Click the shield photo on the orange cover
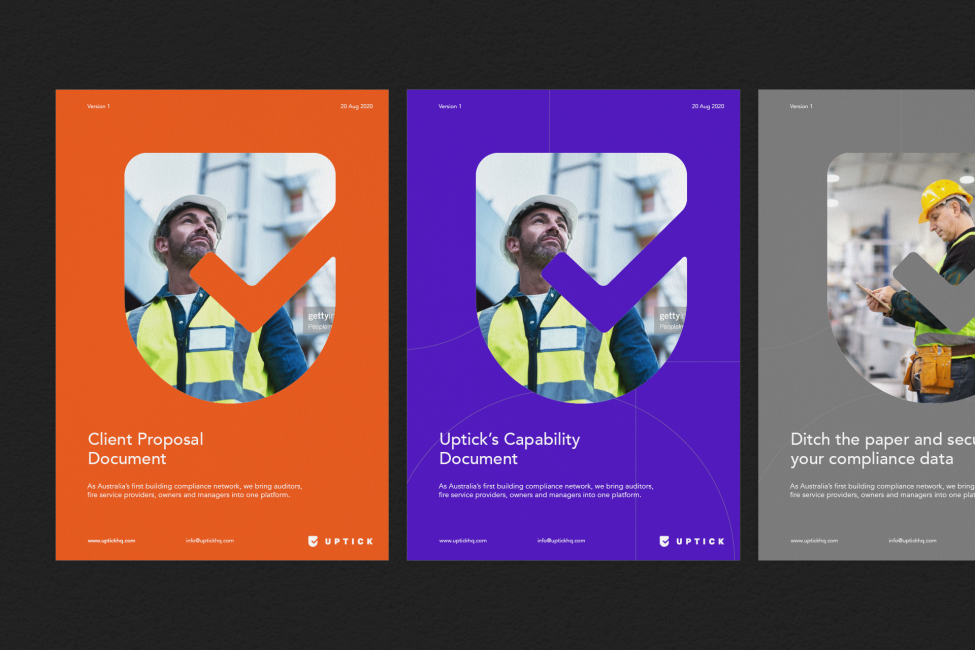 click(x=230, y=277)
